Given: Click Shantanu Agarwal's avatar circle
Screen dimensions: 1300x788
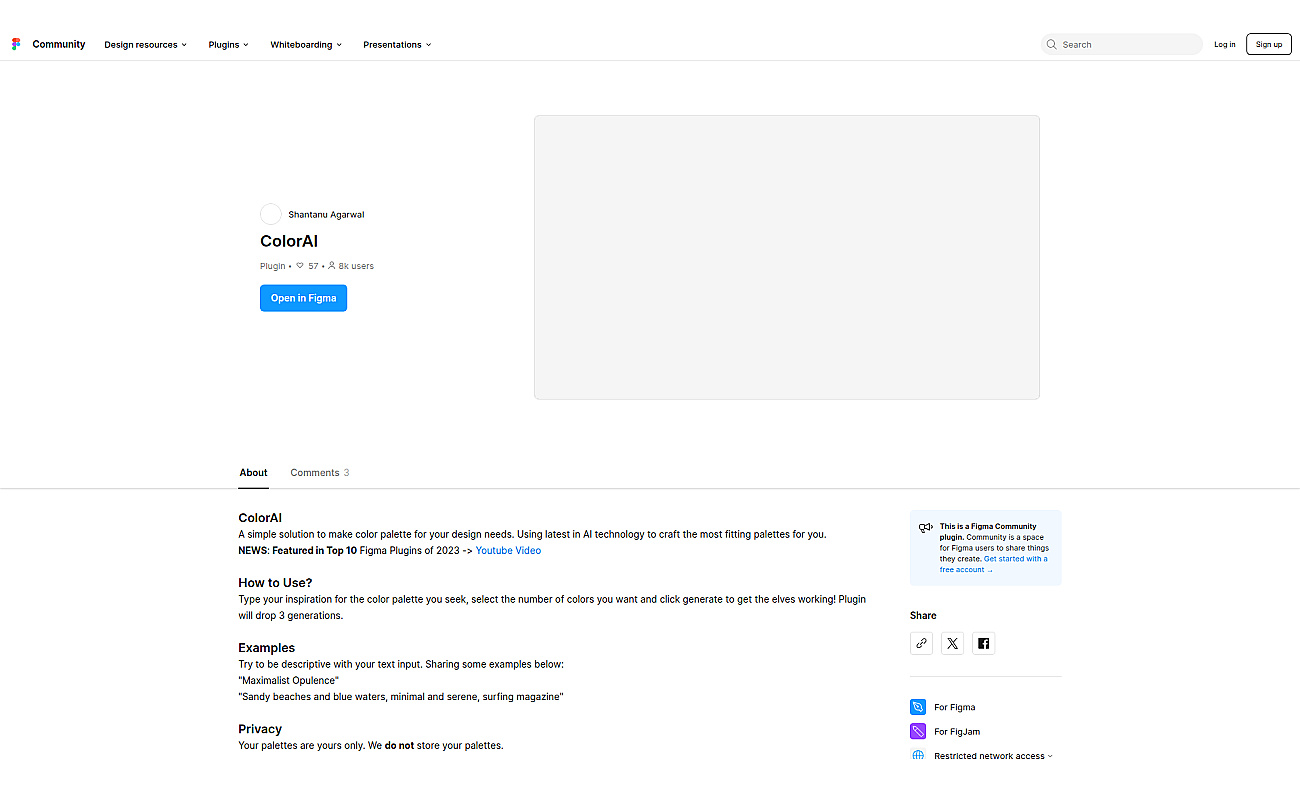Looking at the screenshot, I should [270, 214].
